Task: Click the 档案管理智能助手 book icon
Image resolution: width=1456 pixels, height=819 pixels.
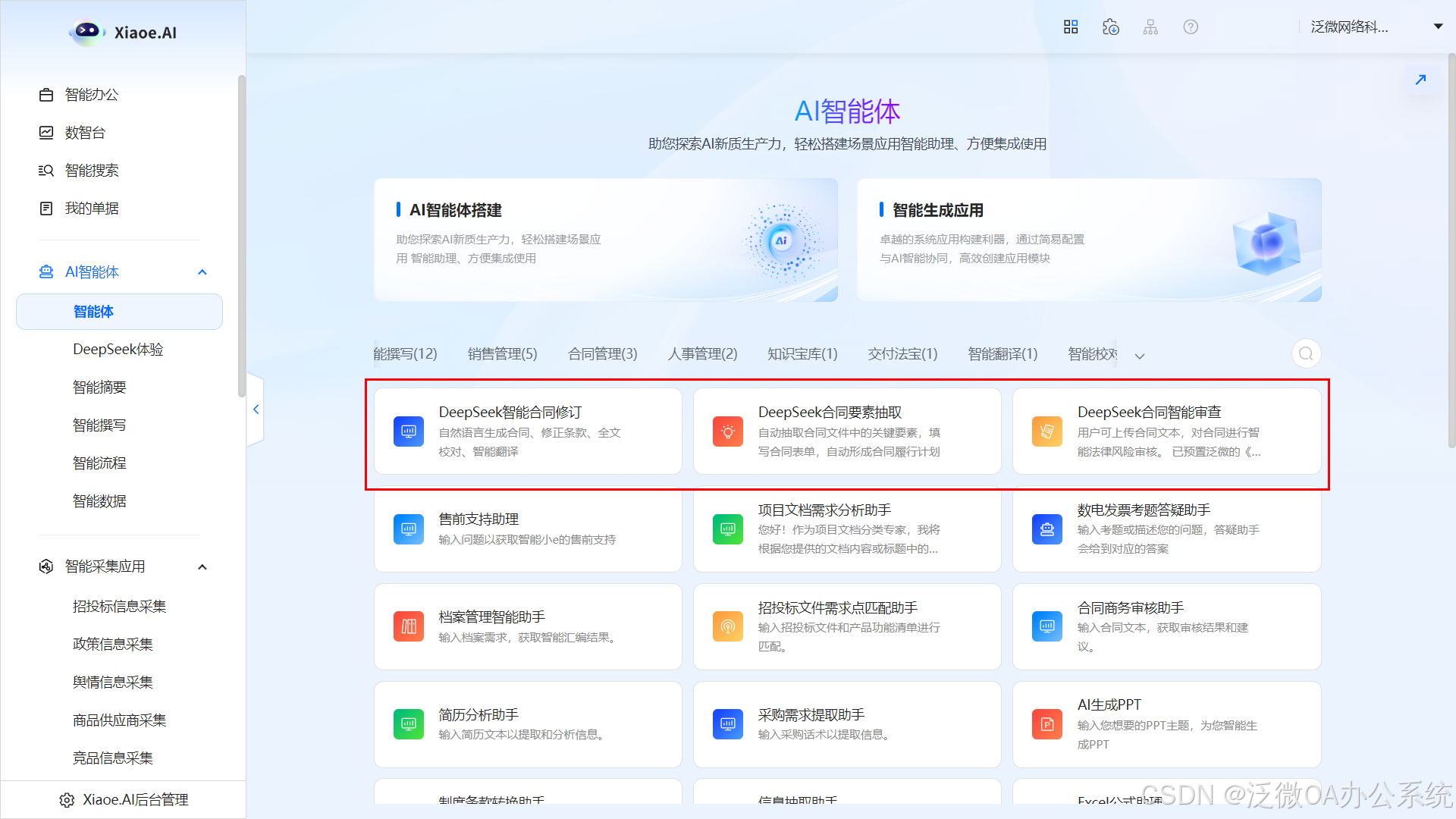Action: click(408, 626)
